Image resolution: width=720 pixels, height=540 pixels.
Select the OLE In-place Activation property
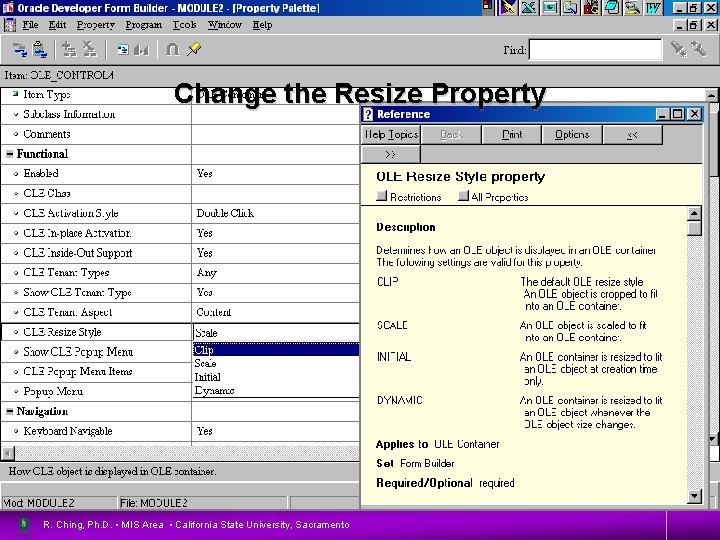(x=96, y=233)
